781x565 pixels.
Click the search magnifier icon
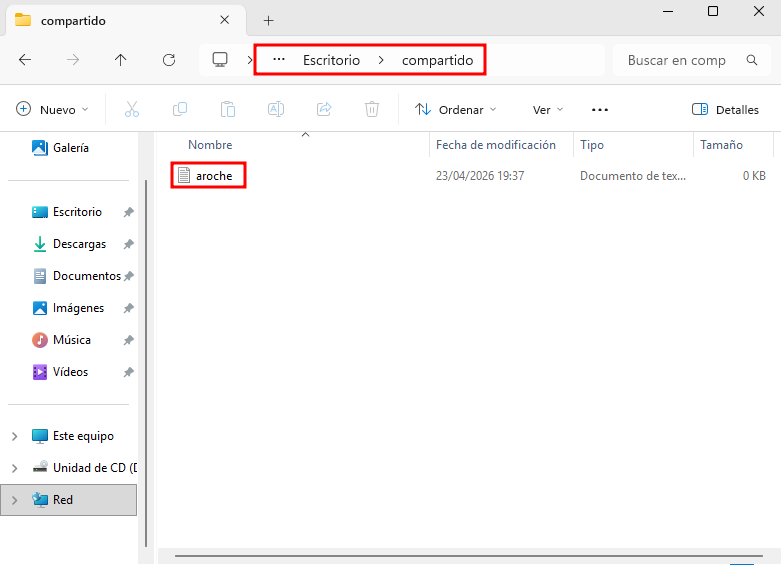(x=752, y=60)
